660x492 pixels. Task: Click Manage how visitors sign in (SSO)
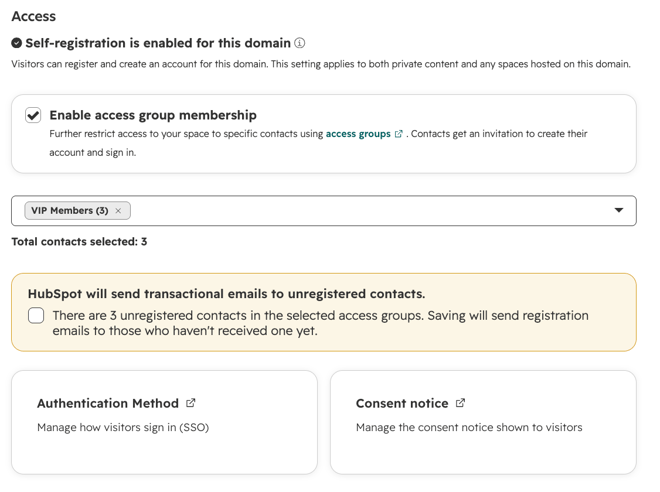pyautogui.click(x=123, y=428)
